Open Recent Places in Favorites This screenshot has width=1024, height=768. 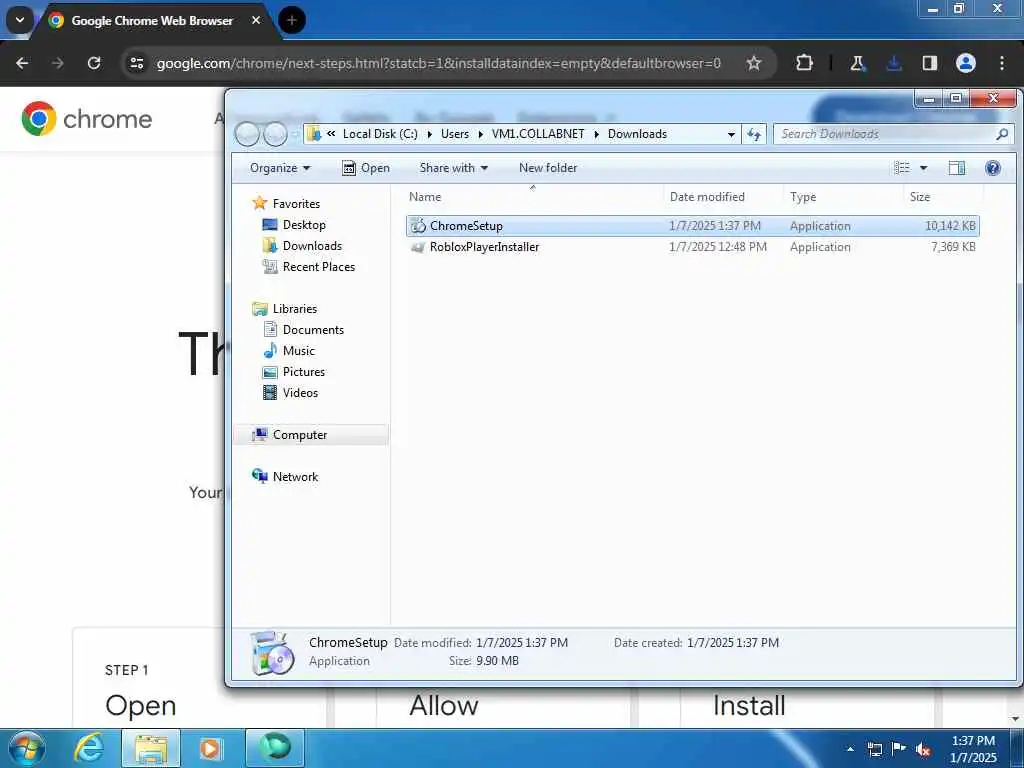pyautogui.click(x=319, y=266)
